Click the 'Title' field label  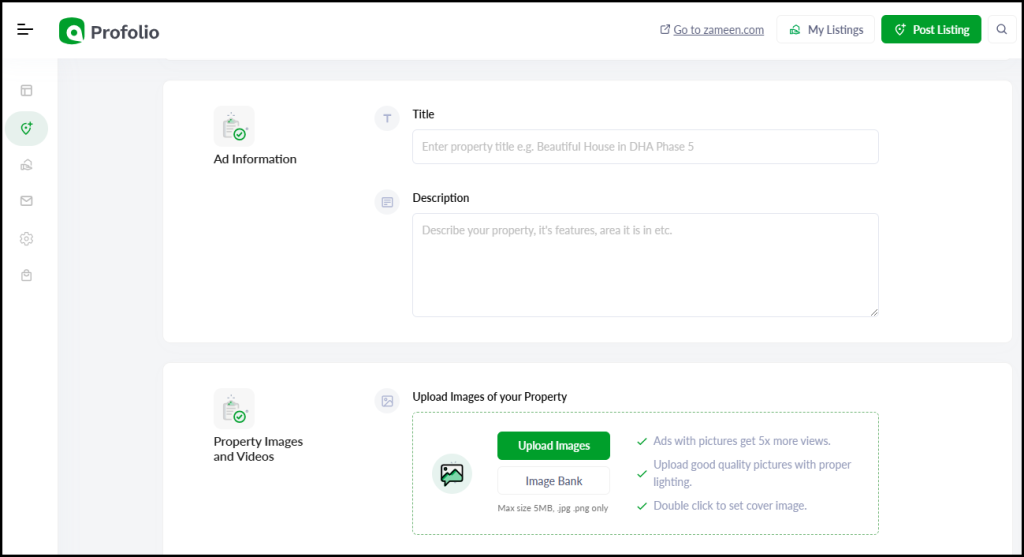click(x=423, y=114)
